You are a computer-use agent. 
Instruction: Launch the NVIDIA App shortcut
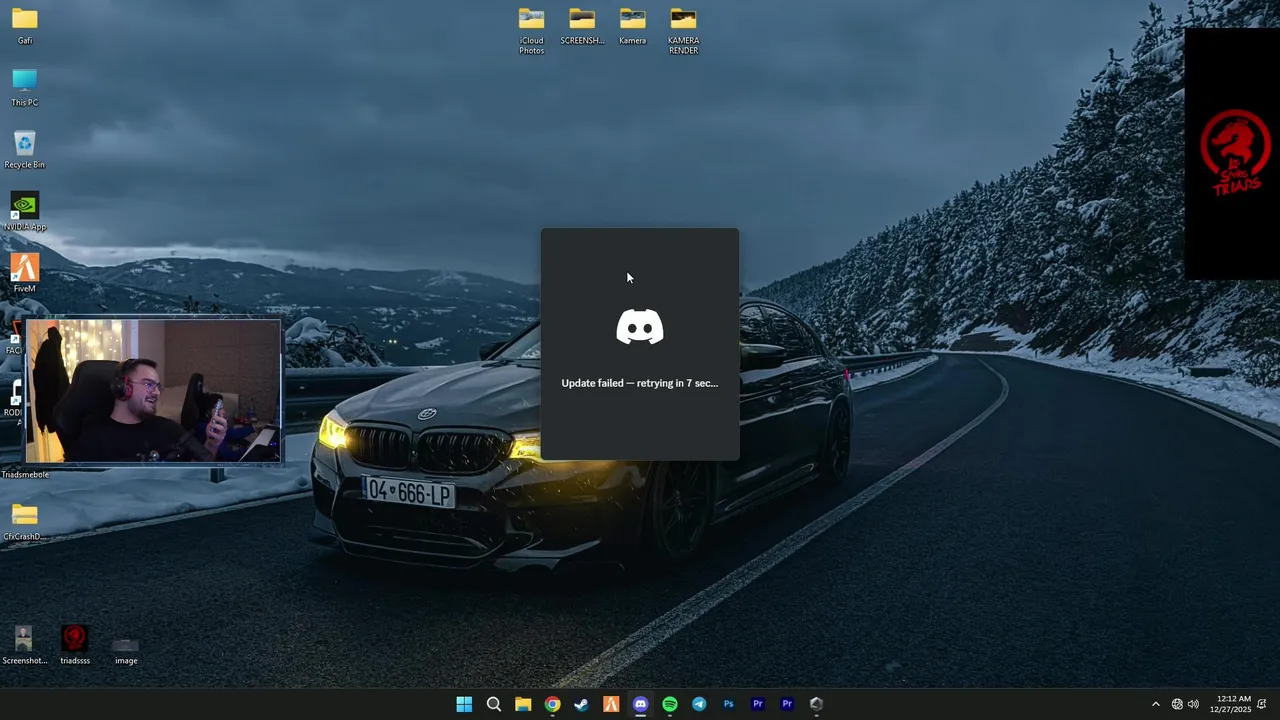point(25,212)
